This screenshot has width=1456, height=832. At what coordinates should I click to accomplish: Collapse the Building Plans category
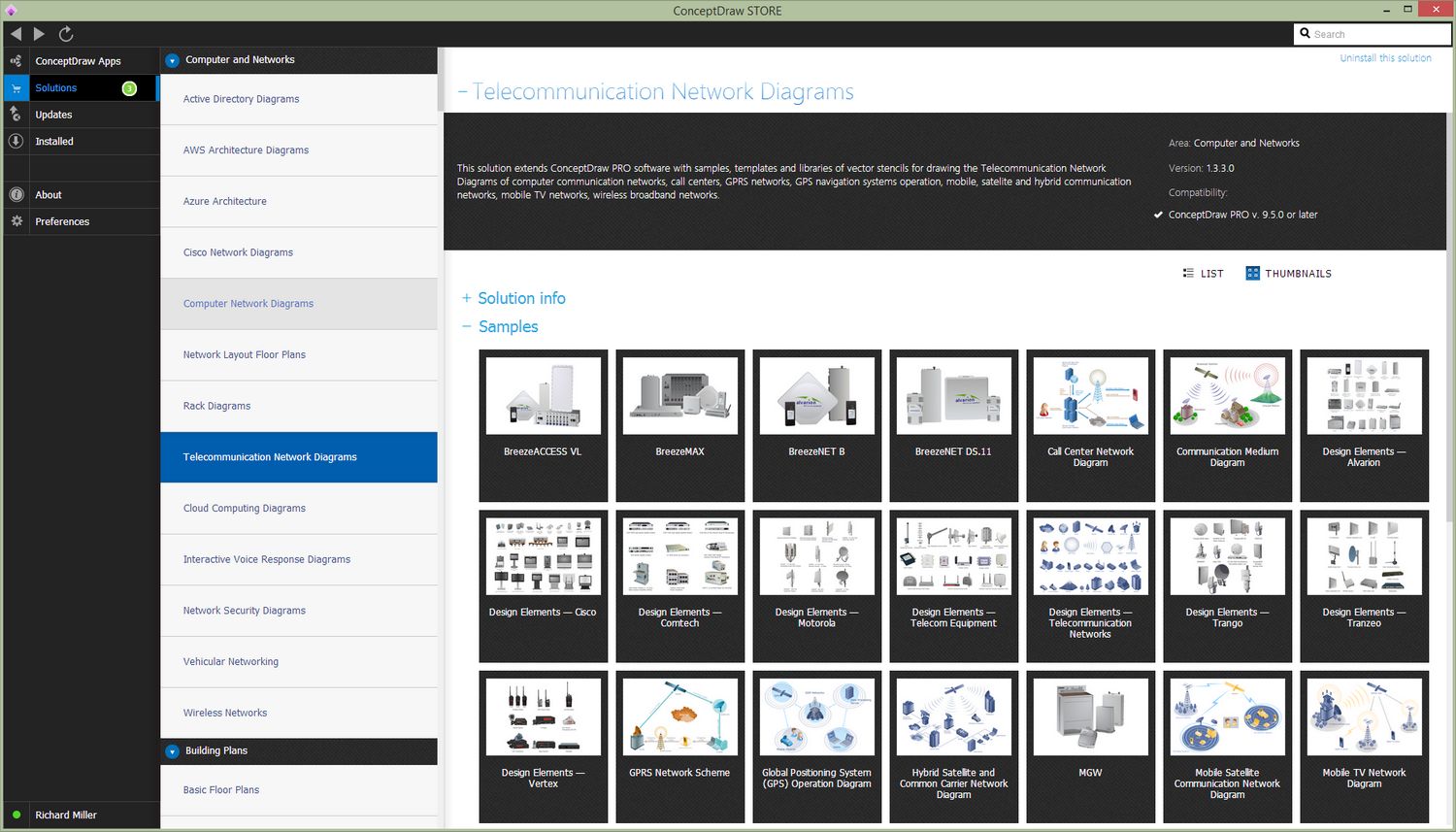click(172, 751)
